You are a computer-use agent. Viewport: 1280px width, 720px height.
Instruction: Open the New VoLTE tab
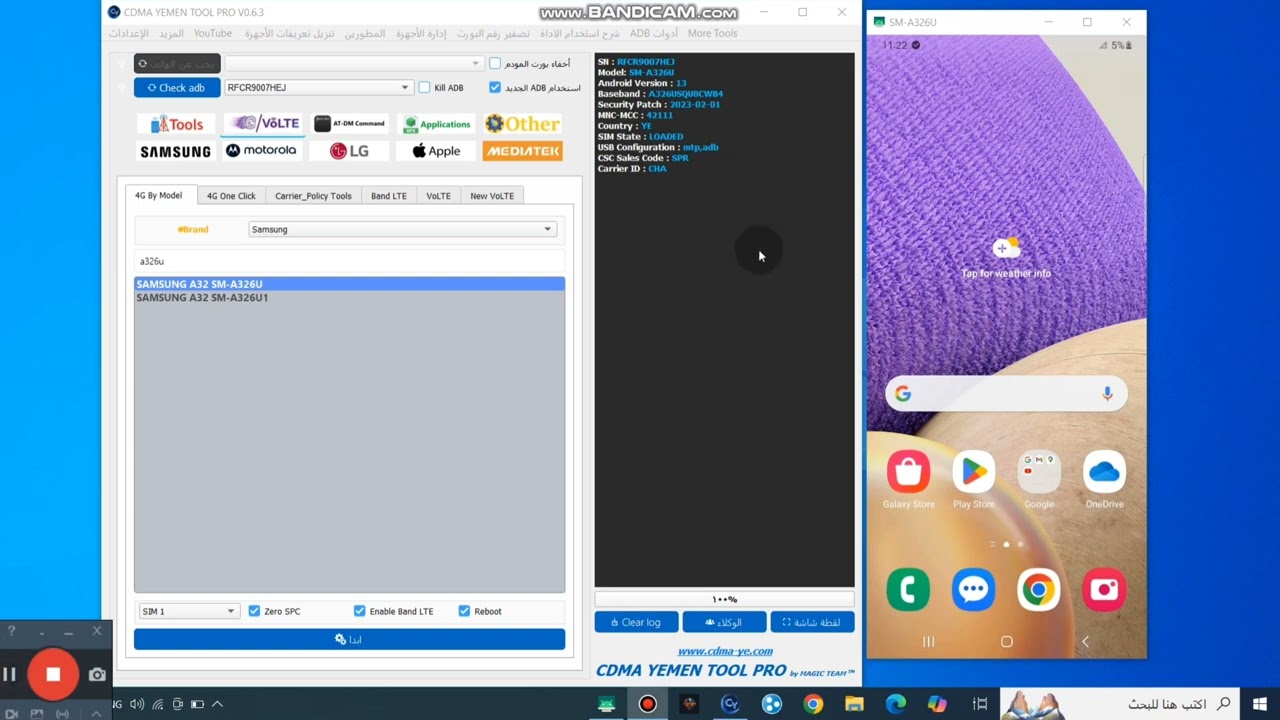pos(492,196)
